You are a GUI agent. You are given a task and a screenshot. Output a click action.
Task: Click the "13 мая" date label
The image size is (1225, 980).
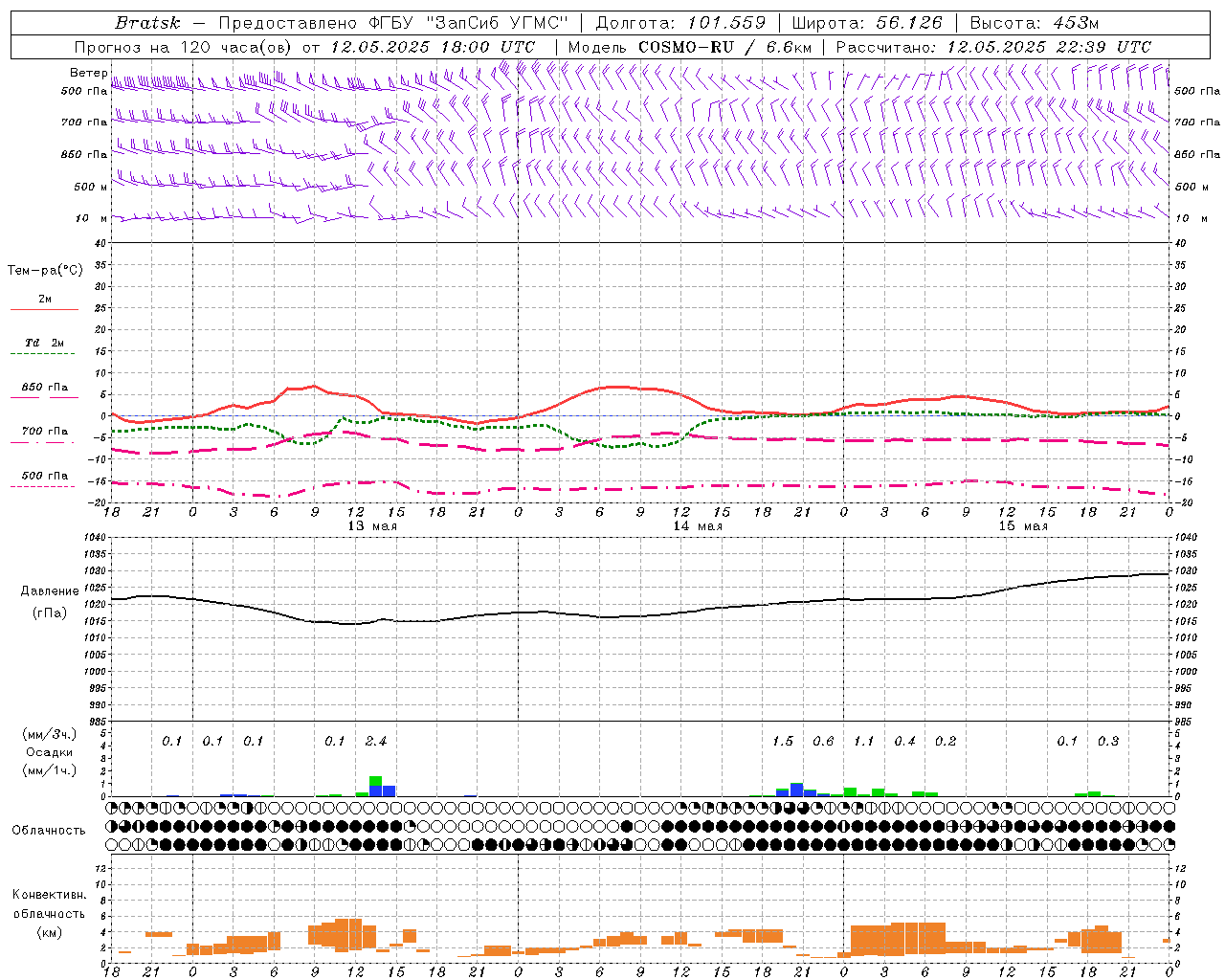(372, 526)
